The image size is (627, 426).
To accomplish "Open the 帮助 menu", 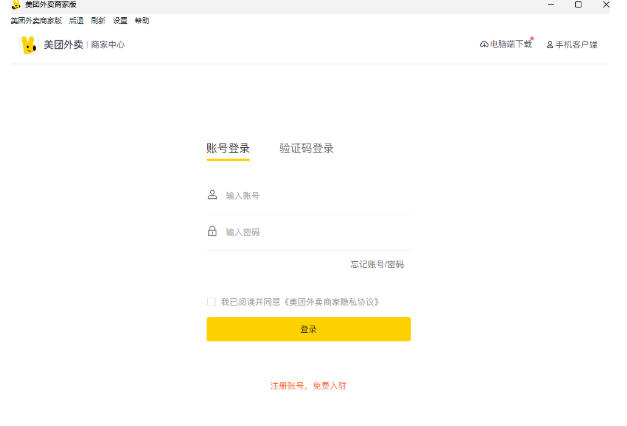I will (x=142, y=20).
